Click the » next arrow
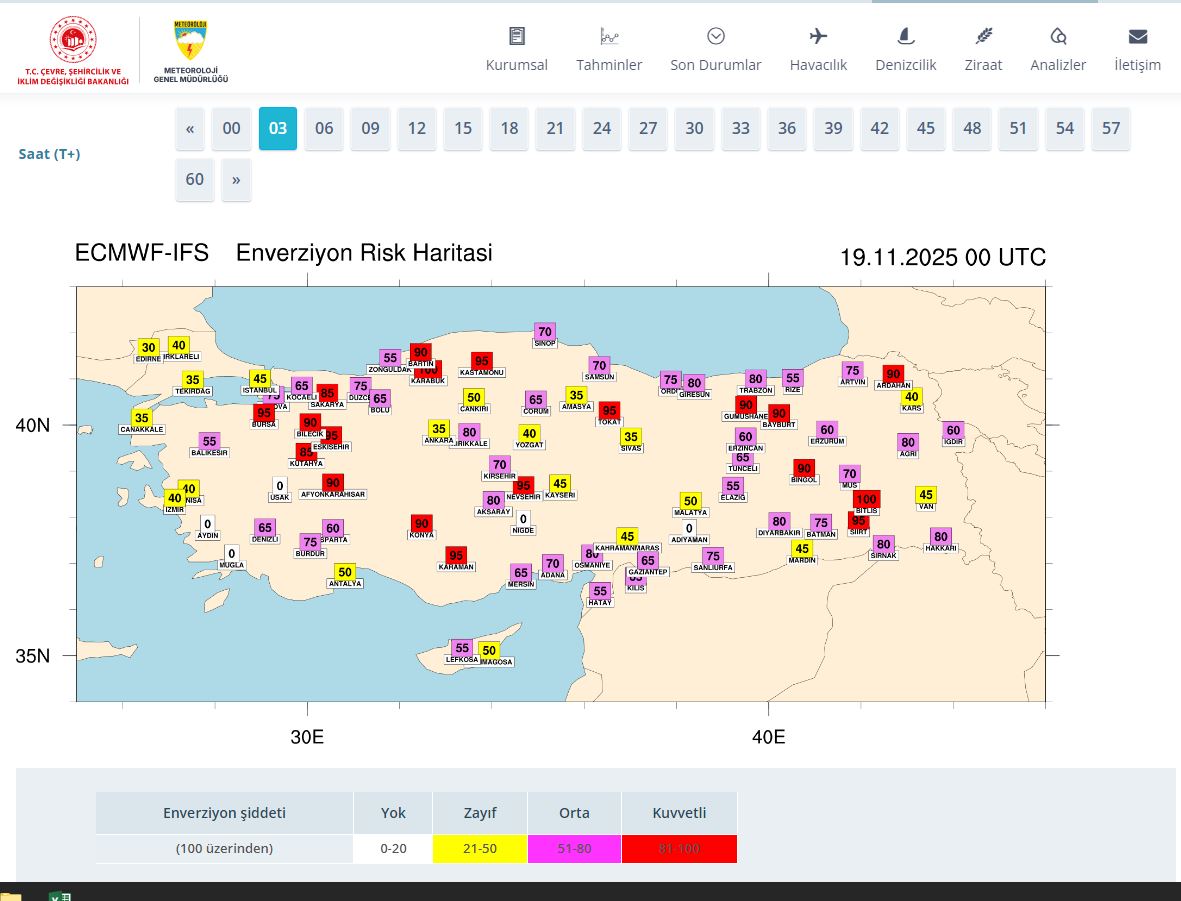 [x=236, y=179]
